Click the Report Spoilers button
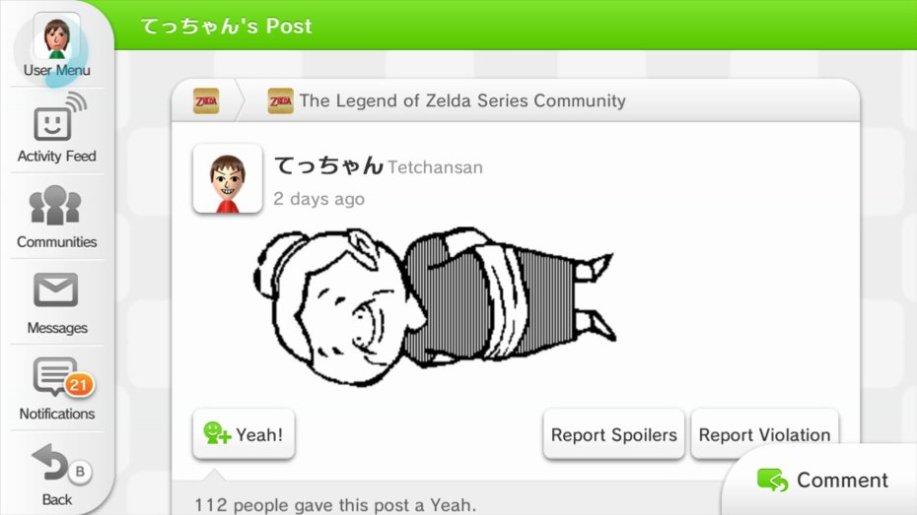Viewport: 917px width, 515px height. point(613,434)
